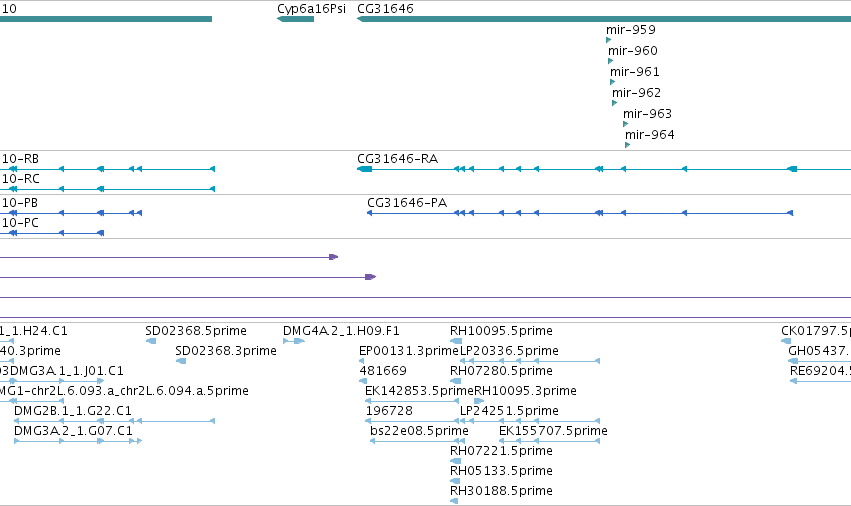Click the EK155707.5prime EST feature line

(x=549, y=441)
